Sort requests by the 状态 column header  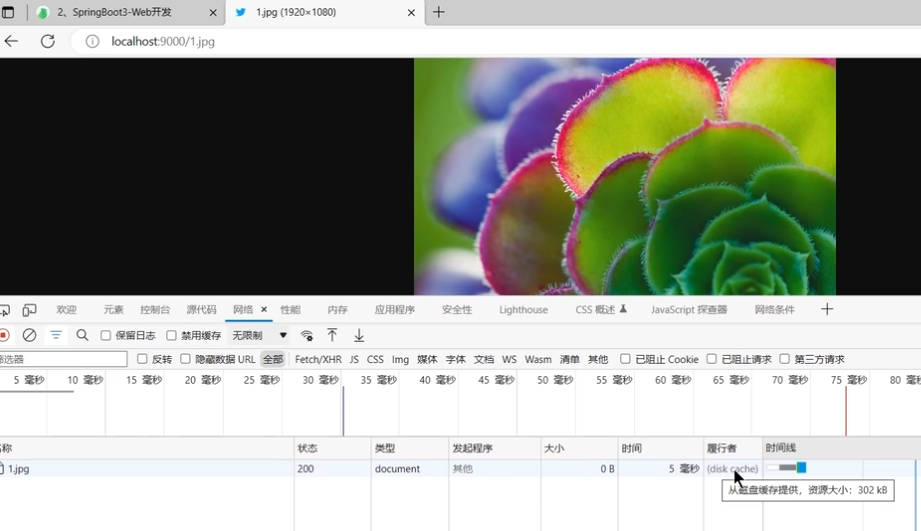click(x=332, y=448)
